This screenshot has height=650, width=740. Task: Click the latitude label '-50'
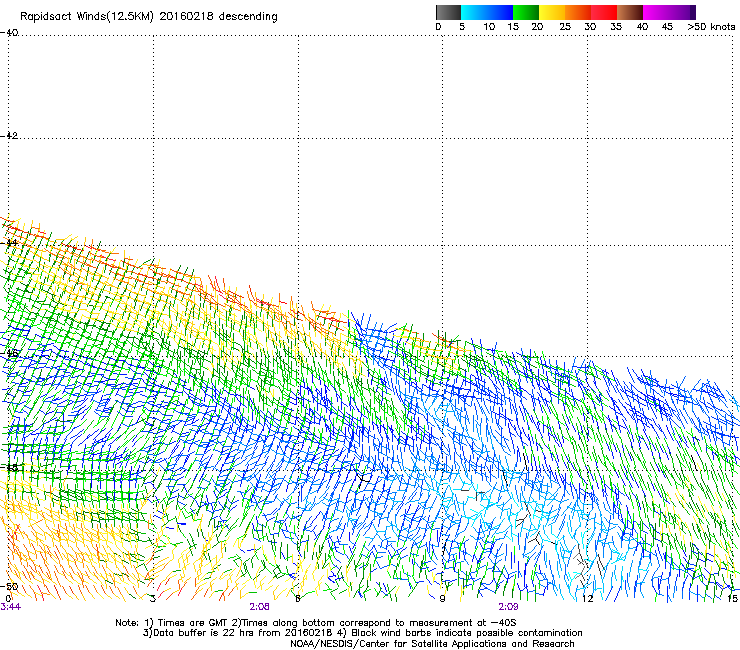tap(9, 586)
